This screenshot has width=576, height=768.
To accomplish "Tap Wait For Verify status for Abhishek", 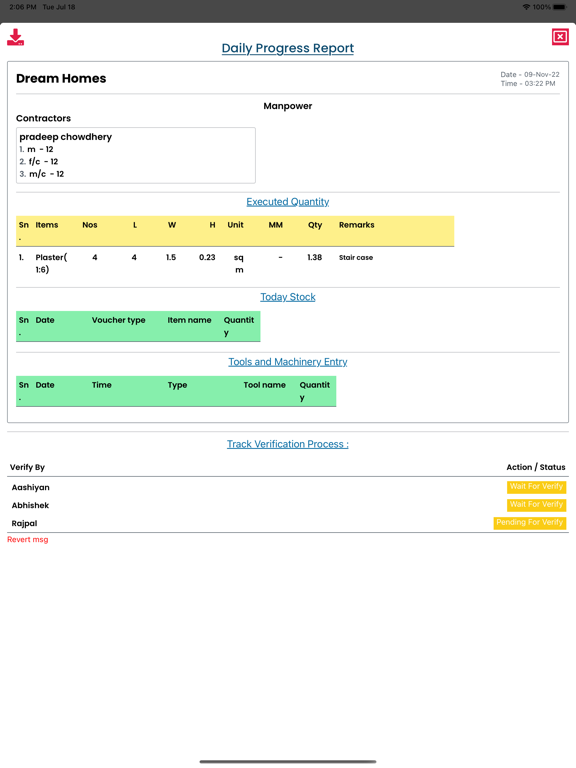I will 536,504.
